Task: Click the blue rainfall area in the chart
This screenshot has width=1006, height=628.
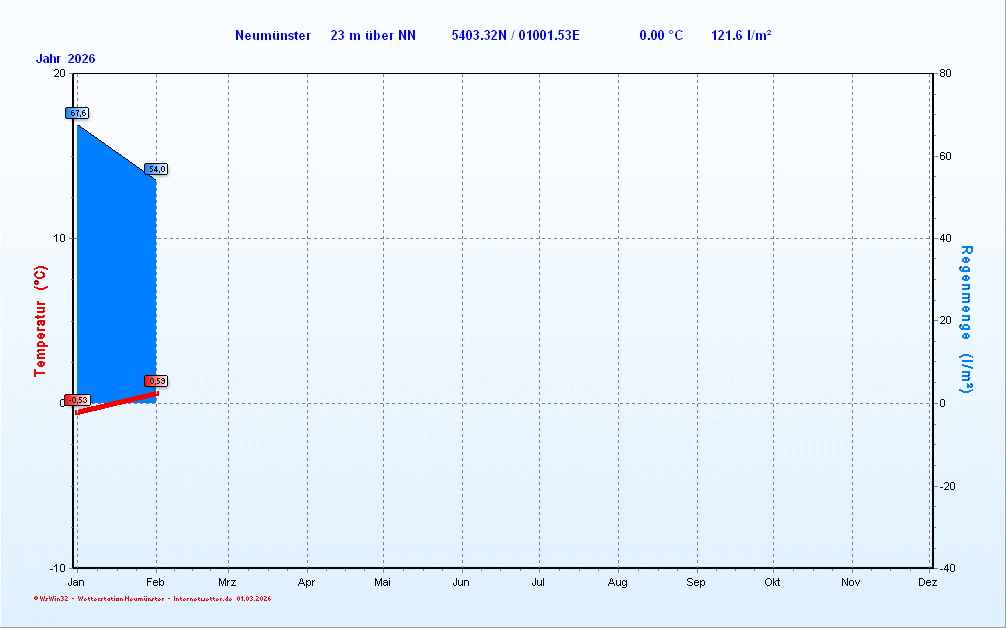Action: tap(115, 270)
